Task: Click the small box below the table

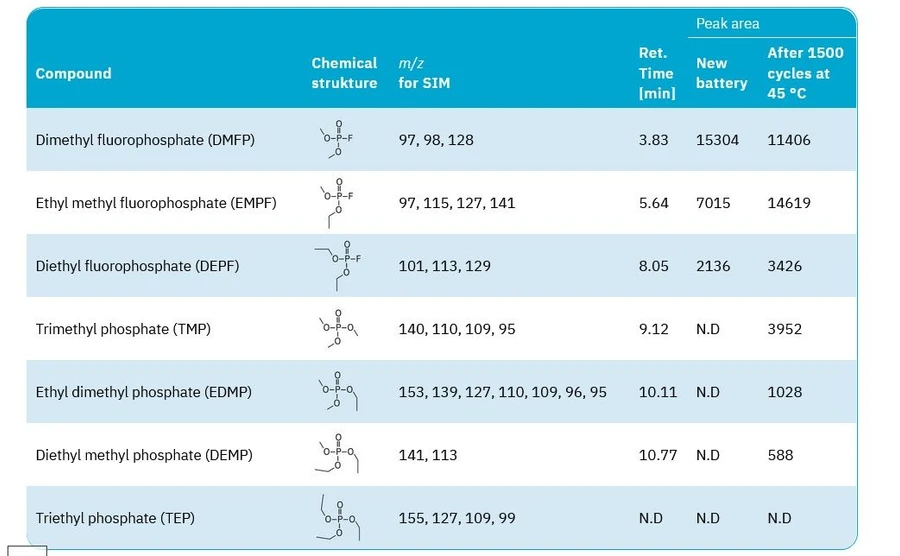Action: point(27,550)
